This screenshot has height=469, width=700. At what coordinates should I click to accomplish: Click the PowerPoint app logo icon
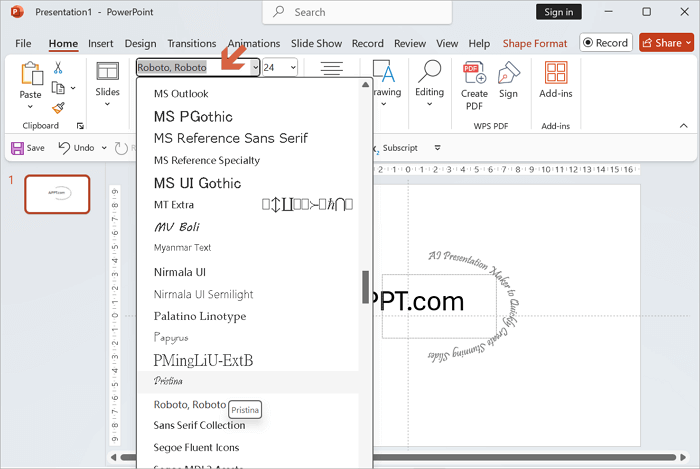point(17,12)
